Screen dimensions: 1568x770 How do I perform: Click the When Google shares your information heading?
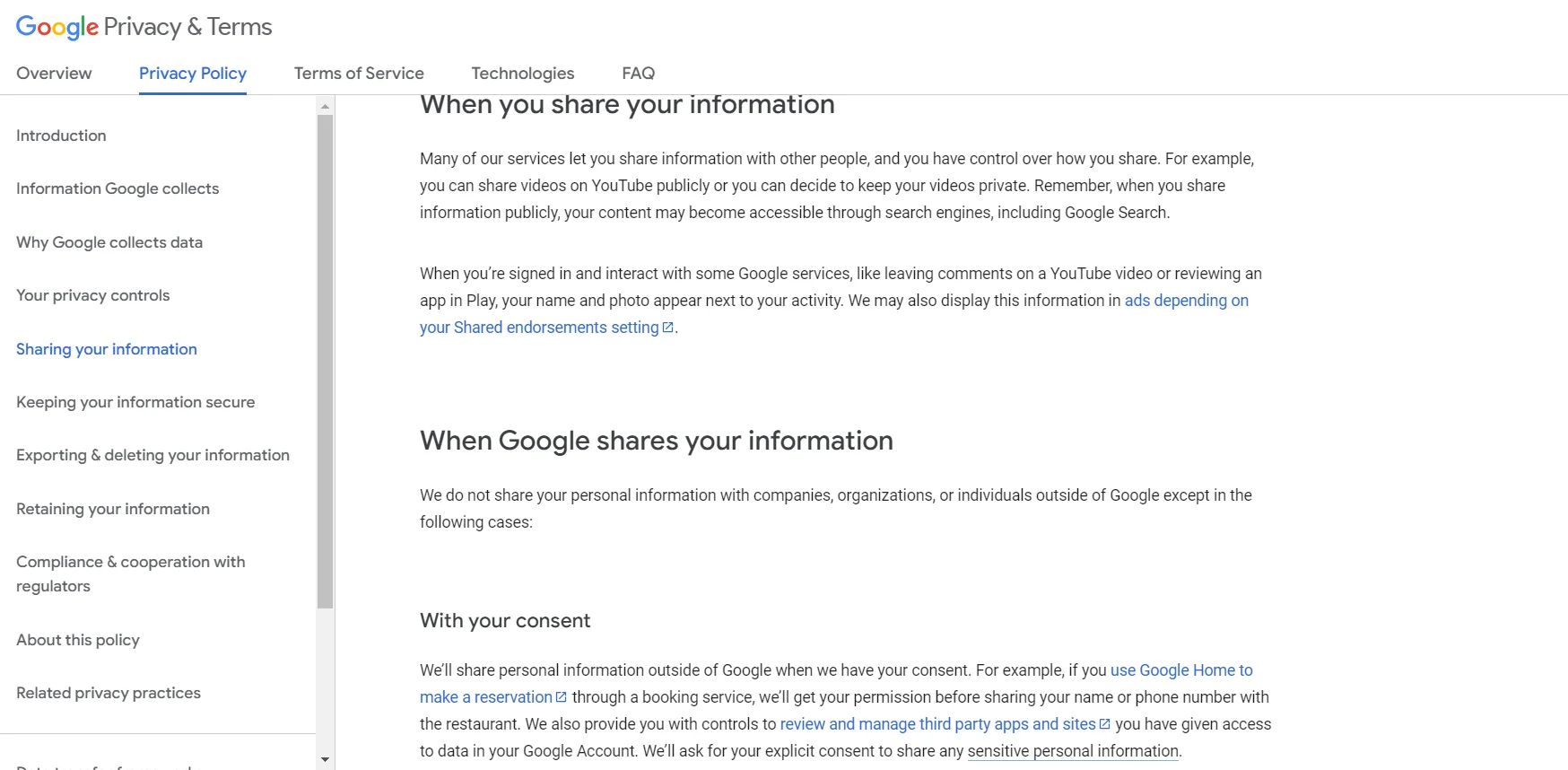(x=657, y=441)
